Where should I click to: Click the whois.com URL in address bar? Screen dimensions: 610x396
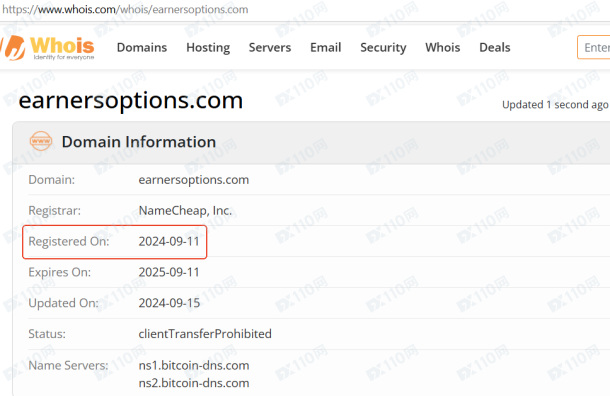(x=125, y=9)
